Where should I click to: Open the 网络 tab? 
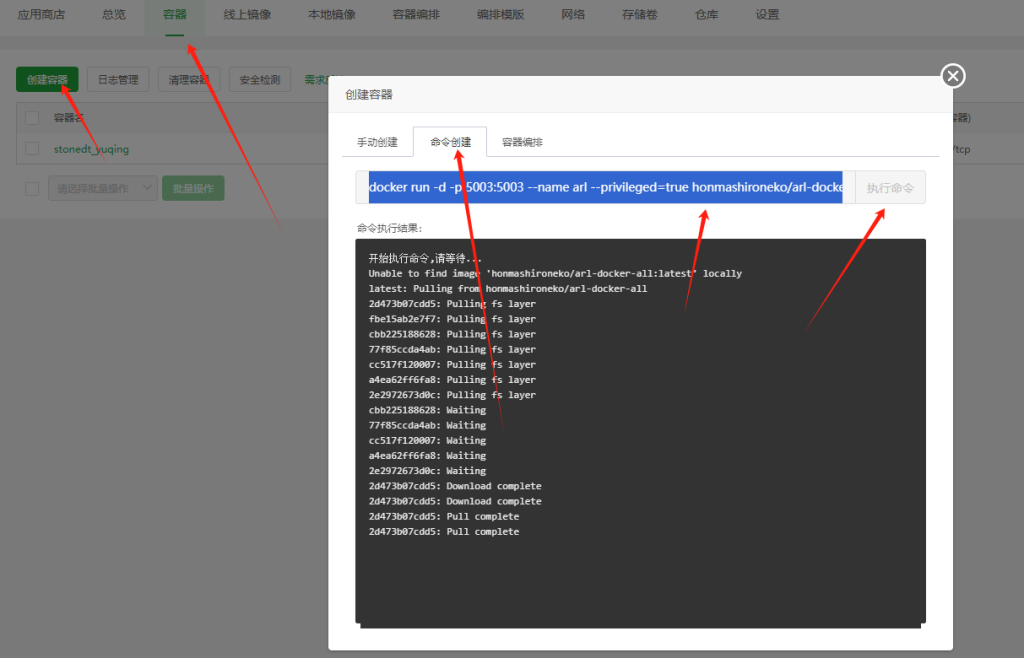[573, 14]
